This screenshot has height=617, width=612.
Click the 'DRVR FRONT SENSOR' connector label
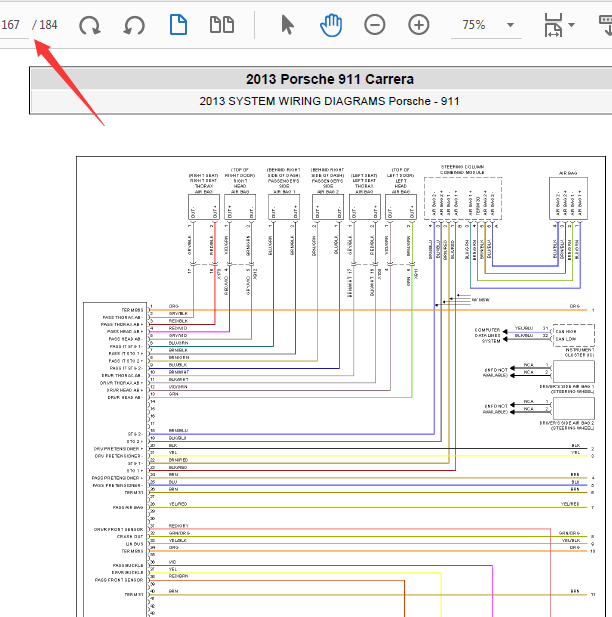(118, 530)
